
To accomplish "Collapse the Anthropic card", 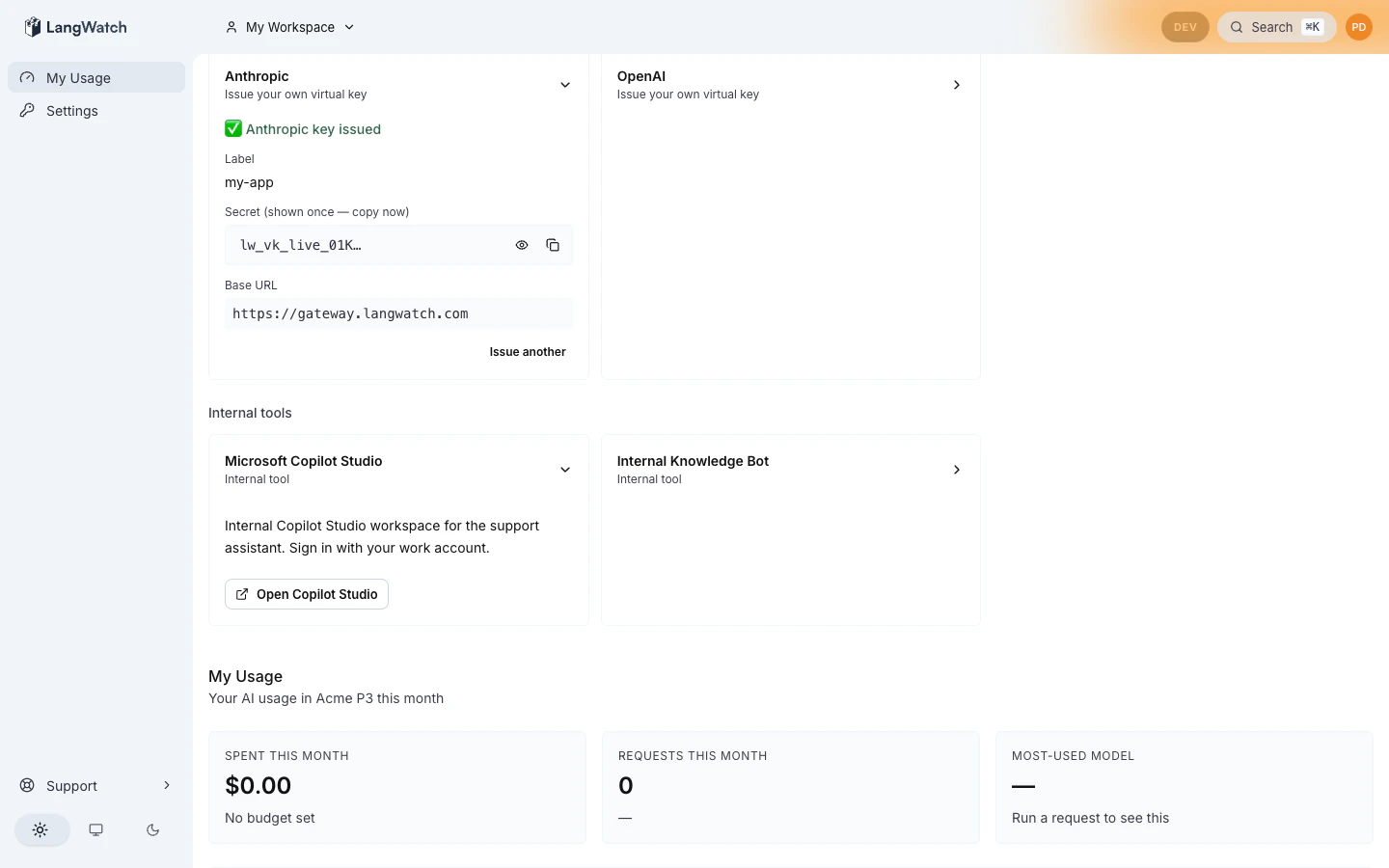I will (x=565, y=85).
